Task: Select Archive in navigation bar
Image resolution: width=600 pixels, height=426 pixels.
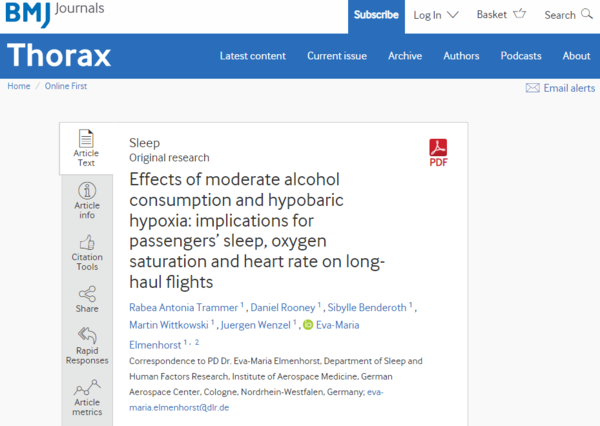Action: [x=405, y=56]
